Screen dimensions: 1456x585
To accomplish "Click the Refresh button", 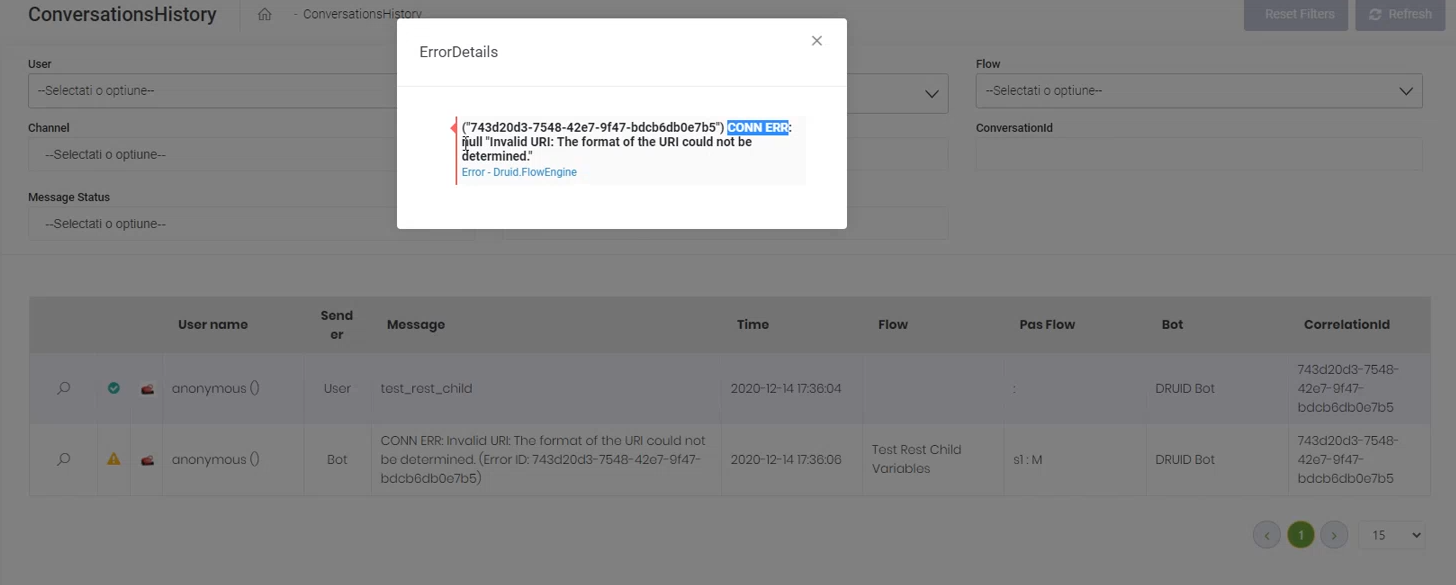I will pyautogui.click(x=1400, y=15).
